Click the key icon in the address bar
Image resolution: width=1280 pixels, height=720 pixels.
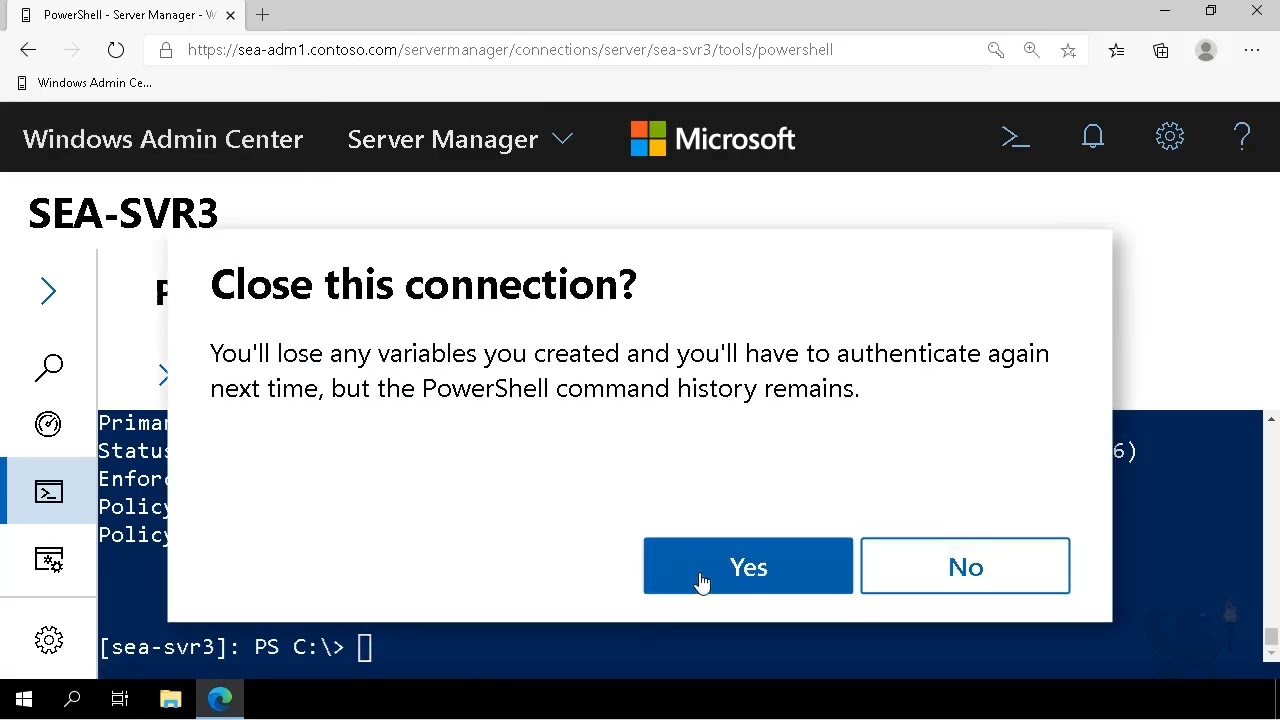(995, 50)
